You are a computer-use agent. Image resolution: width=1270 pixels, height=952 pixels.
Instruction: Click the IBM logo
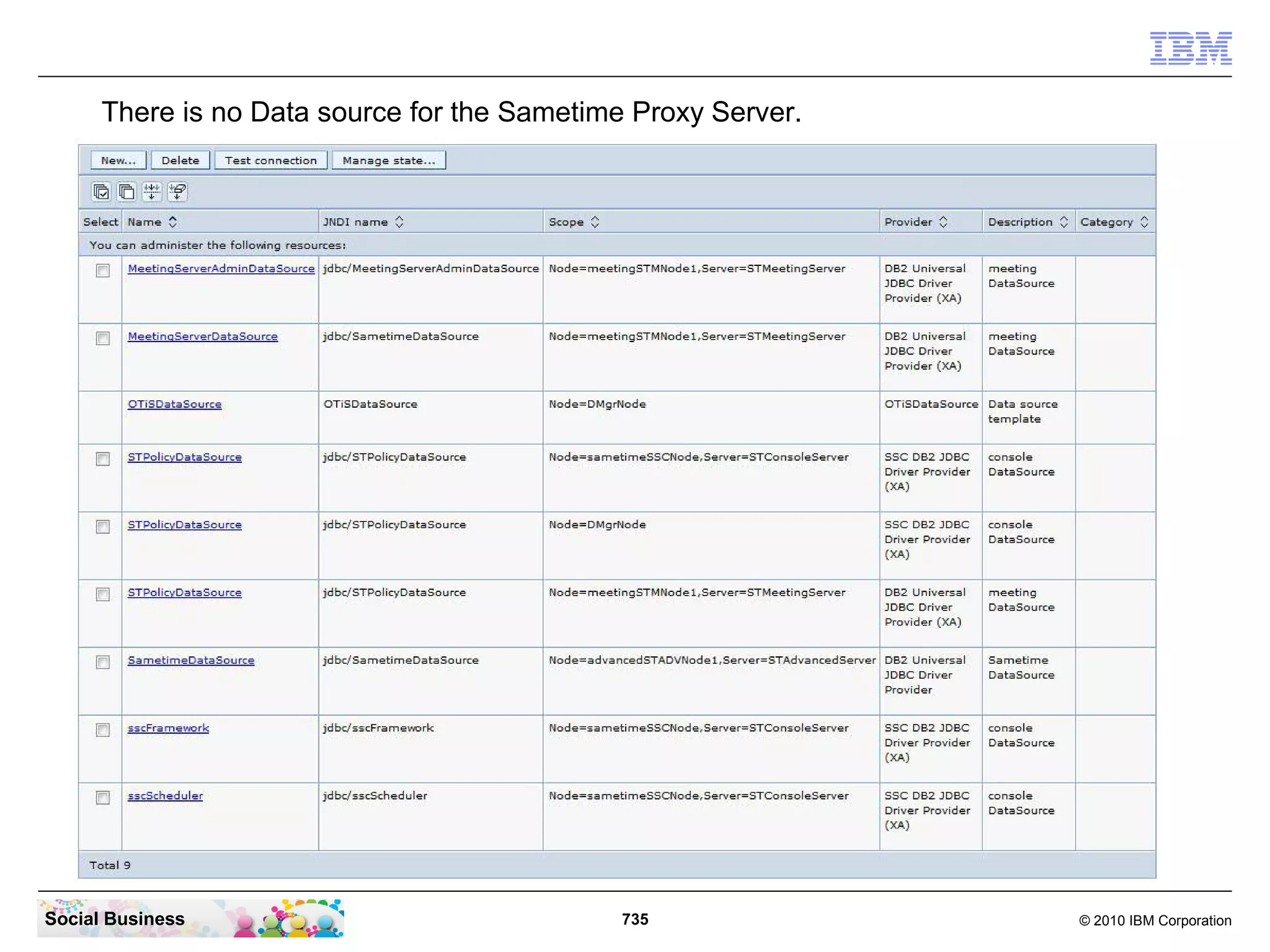coord(1191,48)
